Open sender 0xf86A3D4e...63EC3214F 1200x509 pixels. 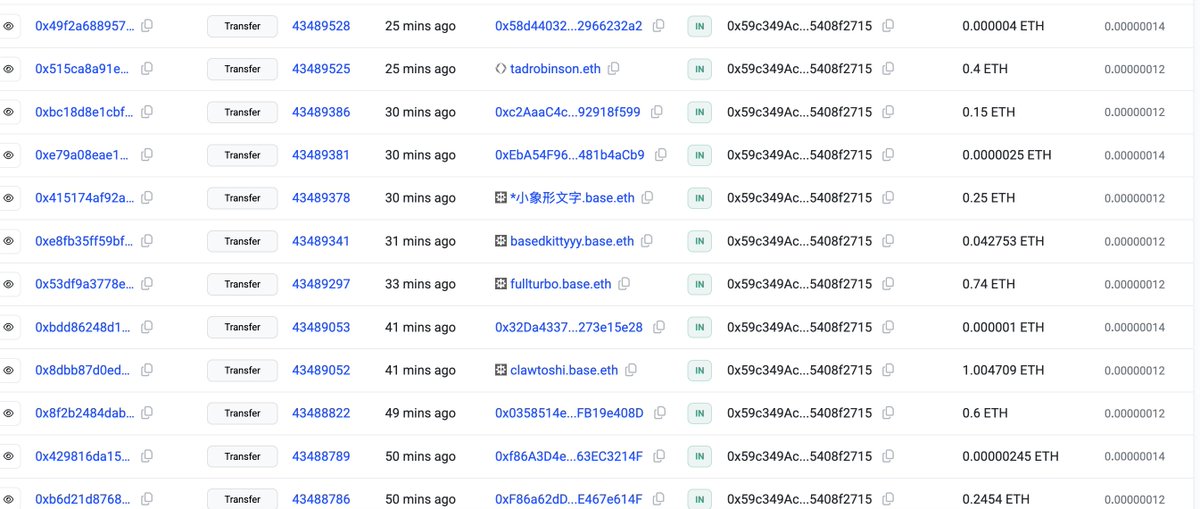click(x=569, y=456)
